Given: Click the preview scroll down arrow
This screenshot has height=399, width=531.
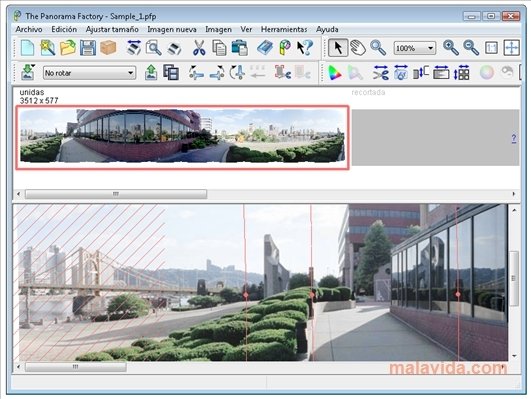Looking at the screenshot, I should tap(514, 356).
